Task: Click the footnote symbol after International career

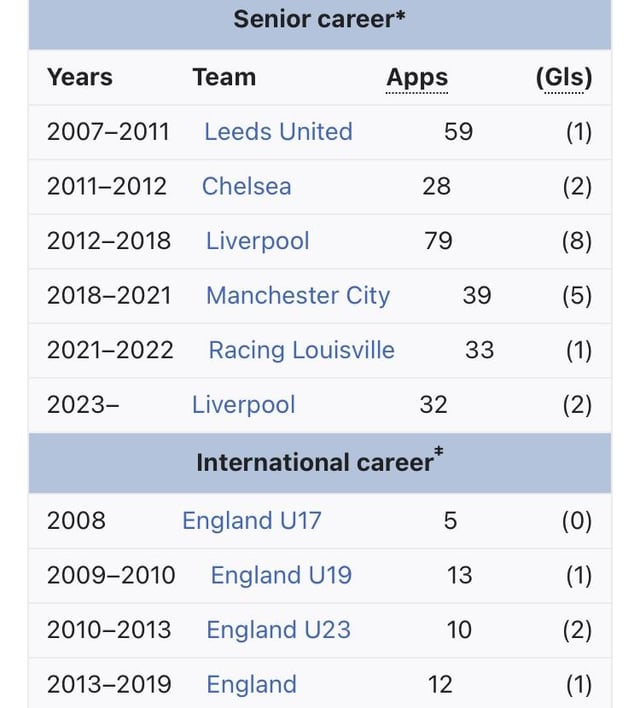Action: pyautogui.click(x=438, y=455)
